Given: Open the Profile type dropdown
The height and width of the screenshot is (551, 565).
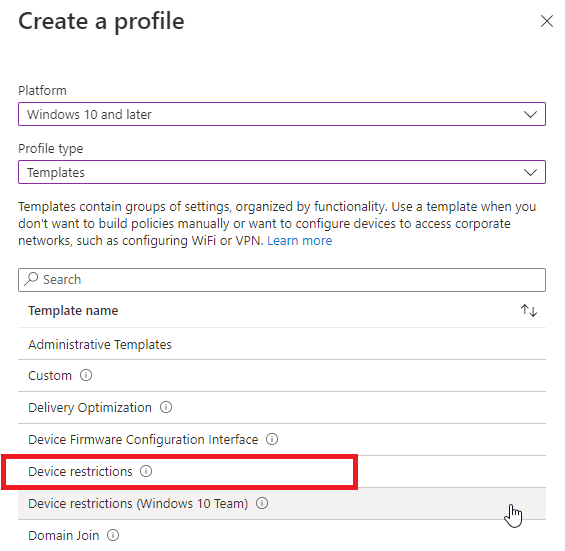Looking at the screenshot, I should pyautogui.click(x=282, y=172).
